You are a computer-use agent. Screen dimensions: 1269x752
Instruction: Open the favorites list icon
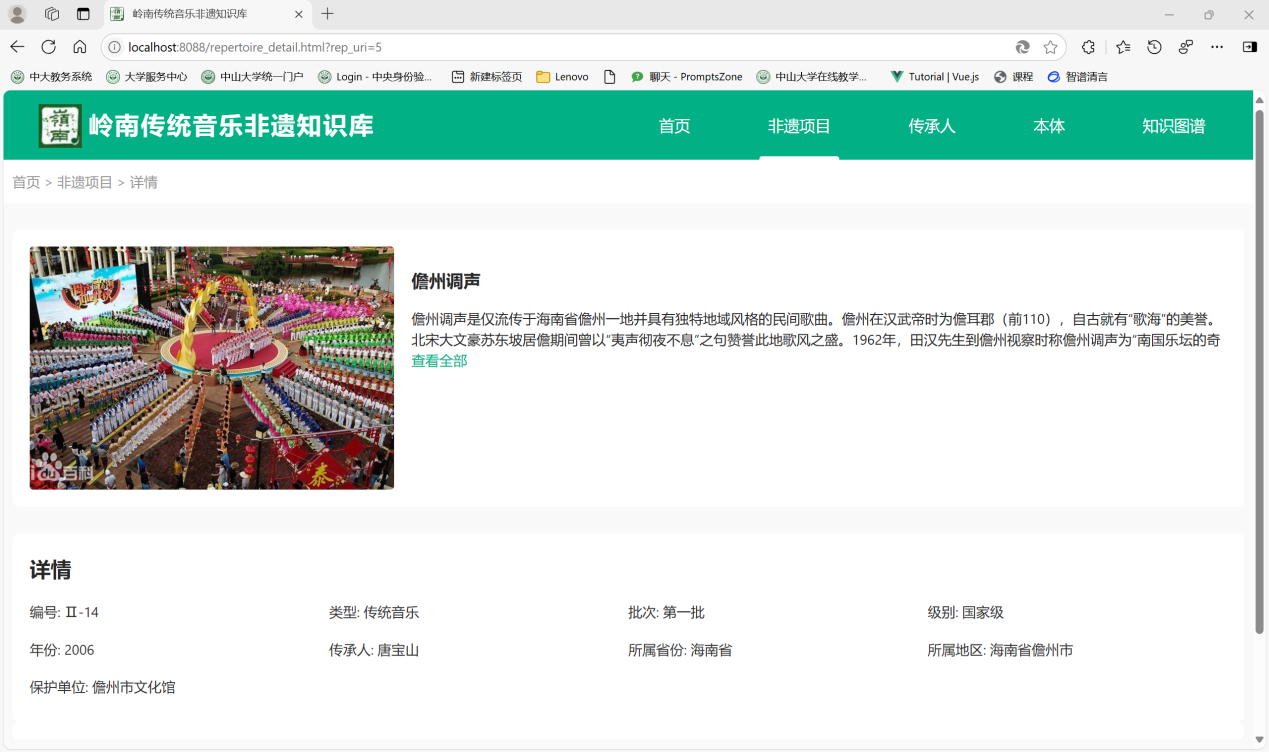(1123, 47)
